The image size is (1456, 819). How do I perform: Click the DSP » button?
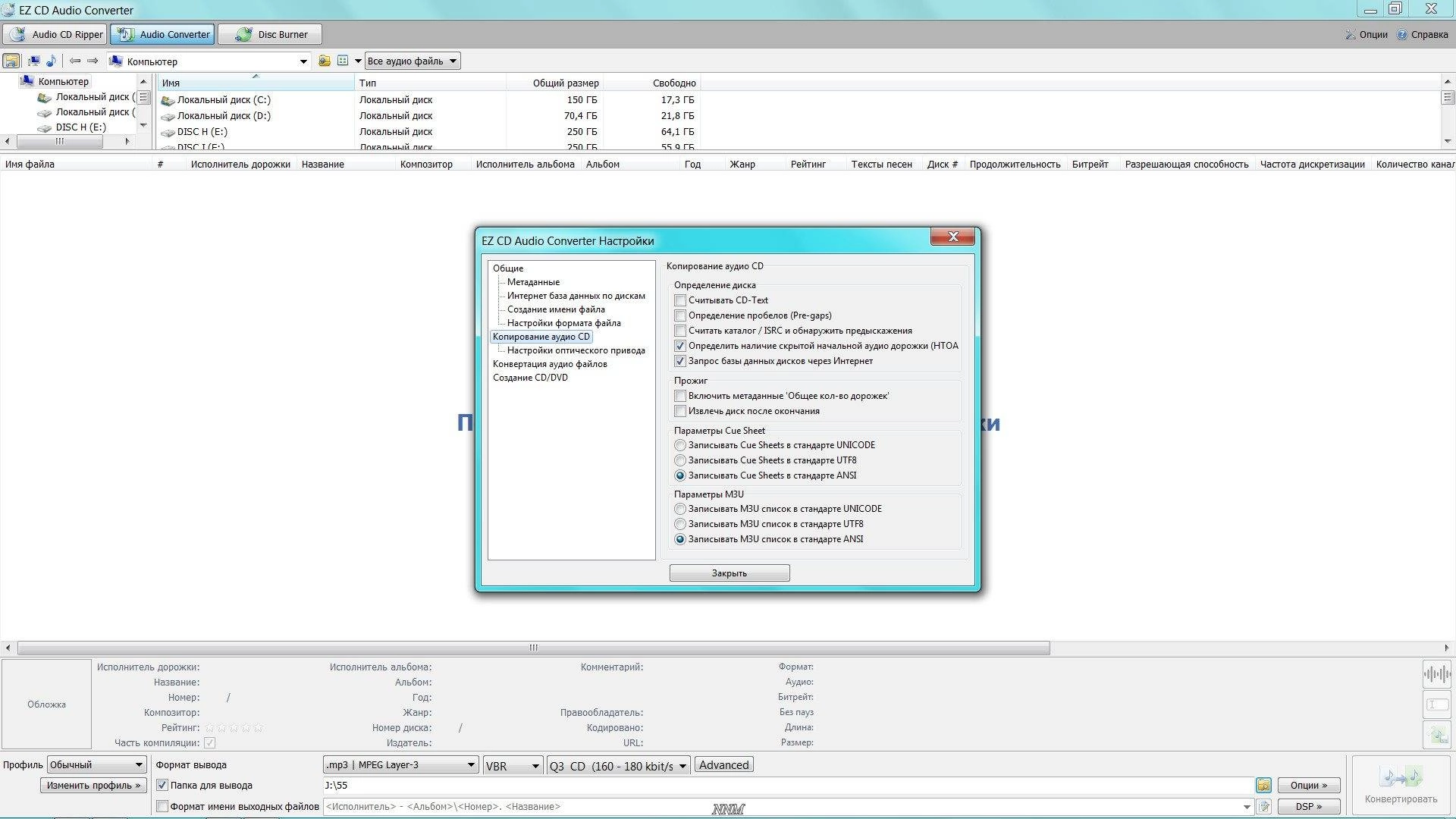[1309, 806]
